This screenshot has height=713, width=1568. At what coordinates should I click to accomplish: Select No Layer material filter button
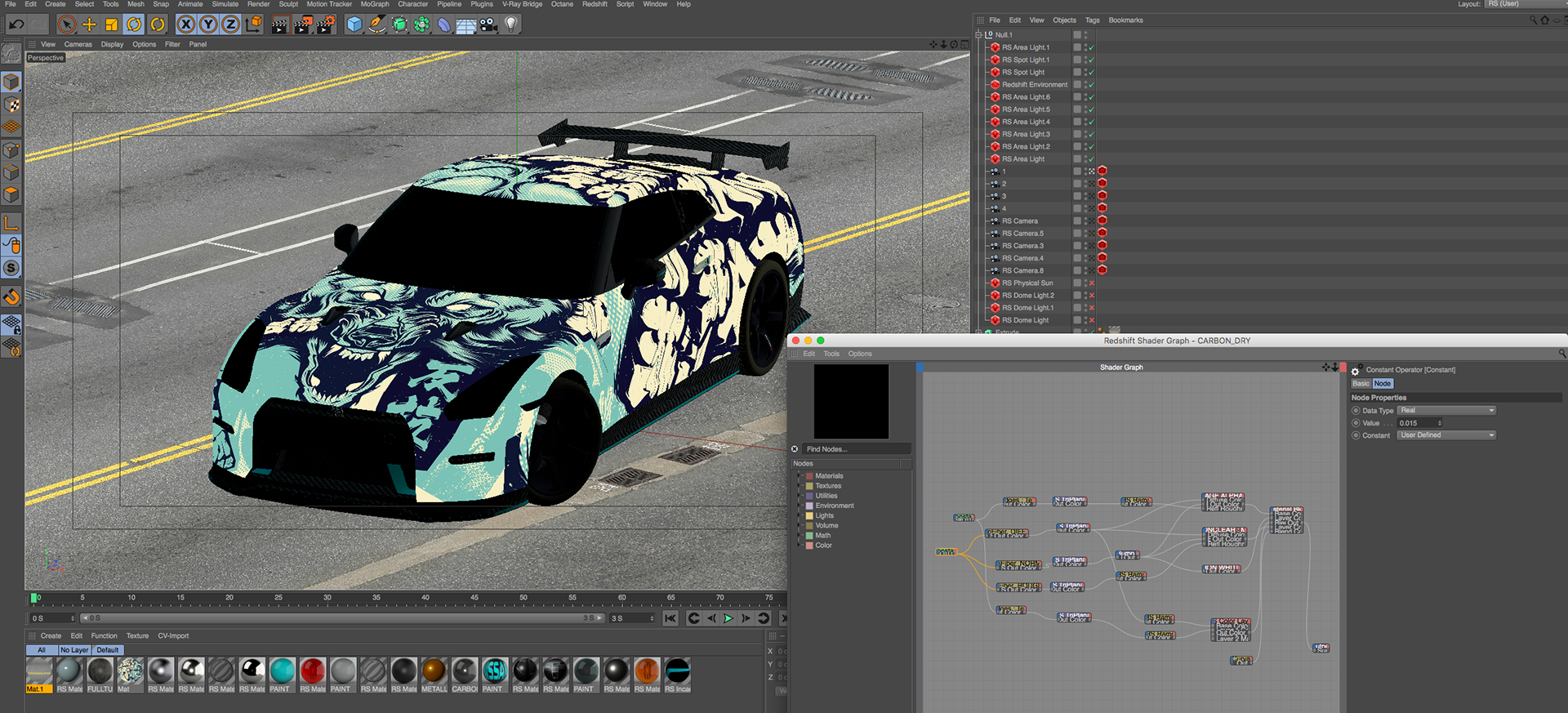(74, 650)
